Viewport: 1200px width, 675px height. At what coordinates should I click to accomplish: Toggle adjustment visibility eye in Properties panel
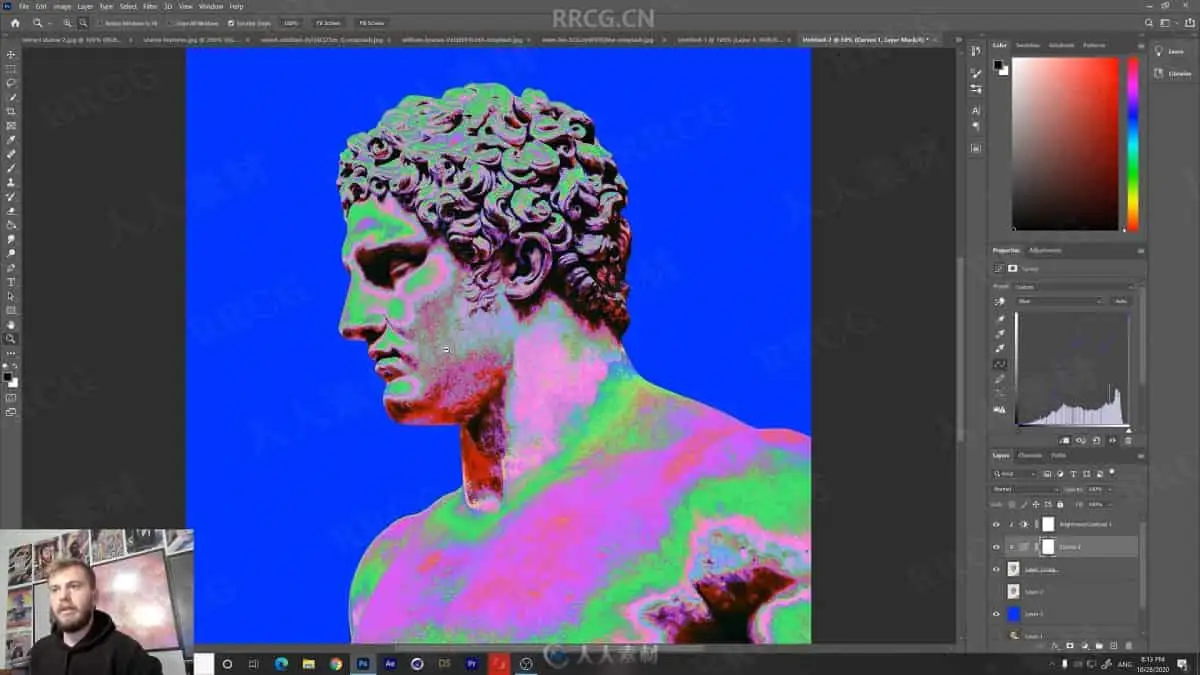[x=1112, y=441]
